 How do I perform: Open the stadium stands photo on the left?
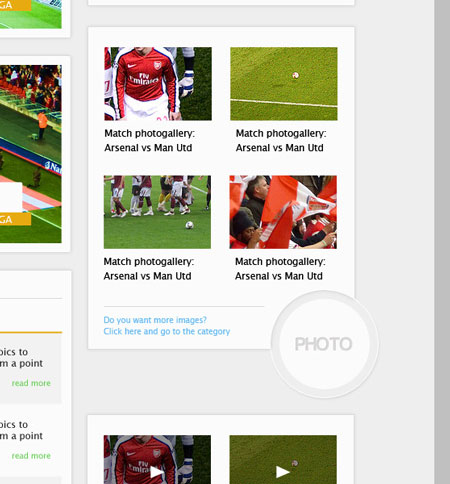(31, 154)
